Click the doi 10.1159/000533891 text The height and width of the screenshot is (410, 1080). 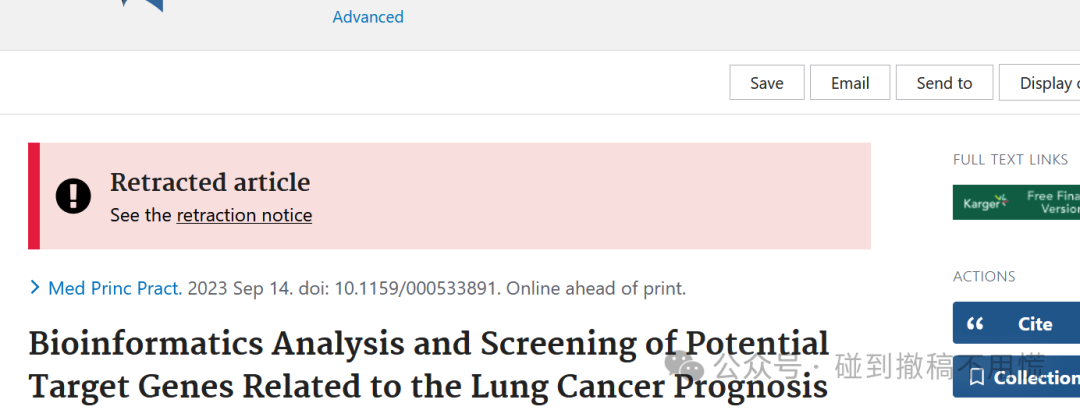[397, 288]
